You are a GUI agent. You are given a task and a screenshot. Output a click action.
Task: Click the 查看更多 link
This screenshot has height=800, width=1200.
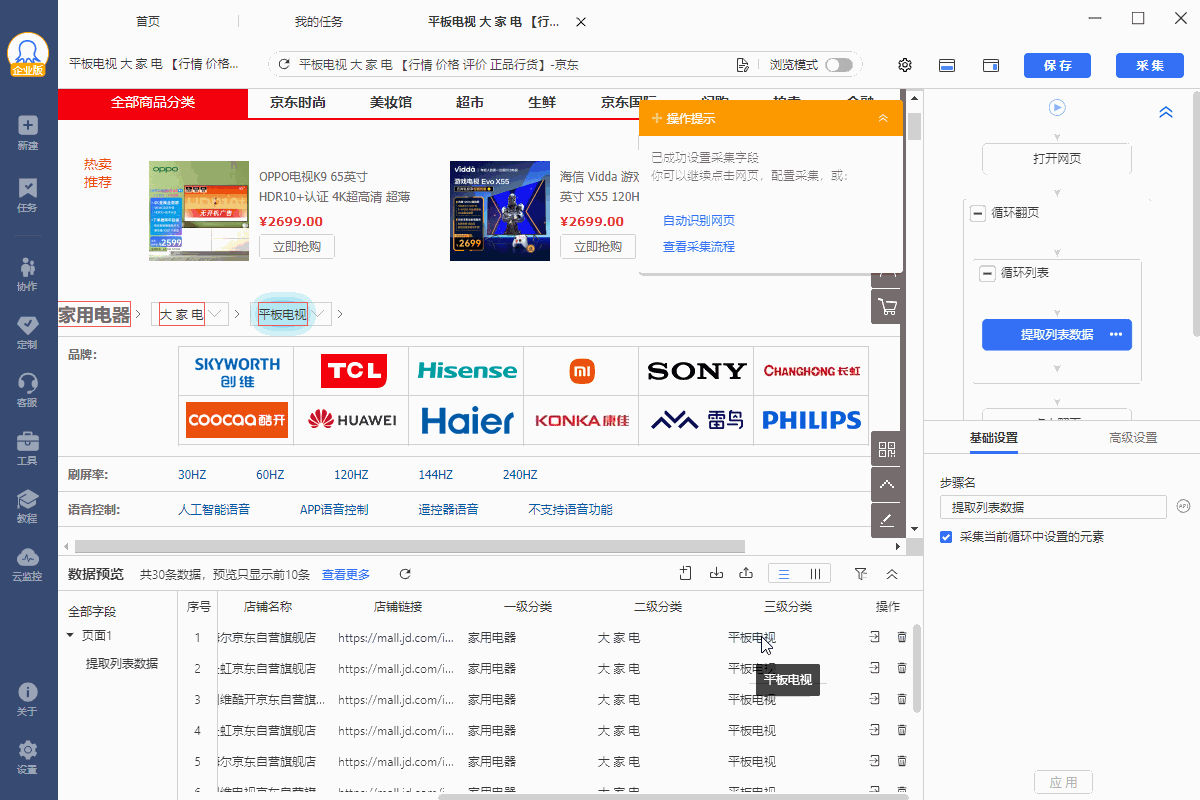click(x=346, y=575)
